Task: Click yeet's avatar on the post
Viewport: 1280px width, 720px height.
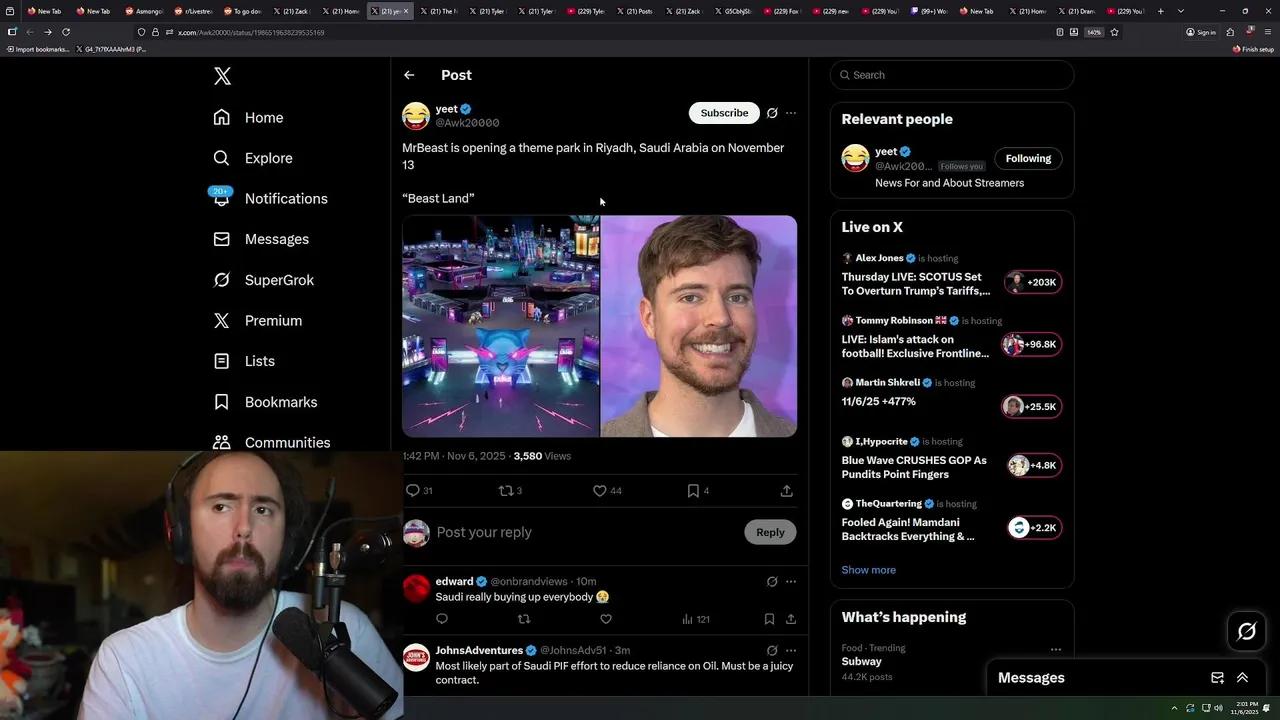Action: click(416, 116)
